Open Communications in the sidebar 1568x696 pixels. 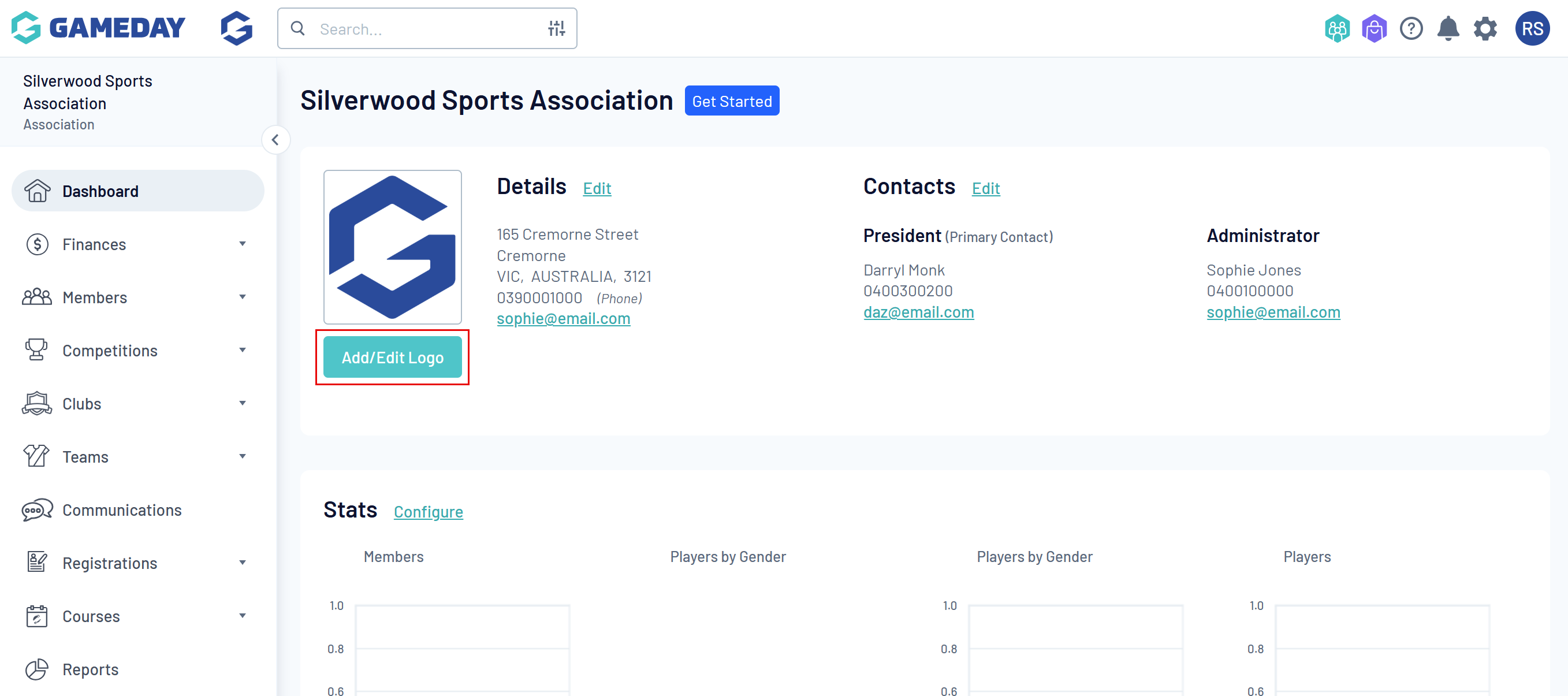click(122, 509)
